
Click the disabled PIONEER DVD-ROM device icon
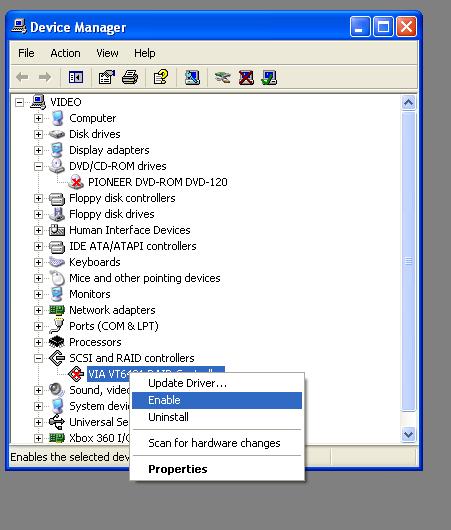pyautogui.click(x=76, y=182)
